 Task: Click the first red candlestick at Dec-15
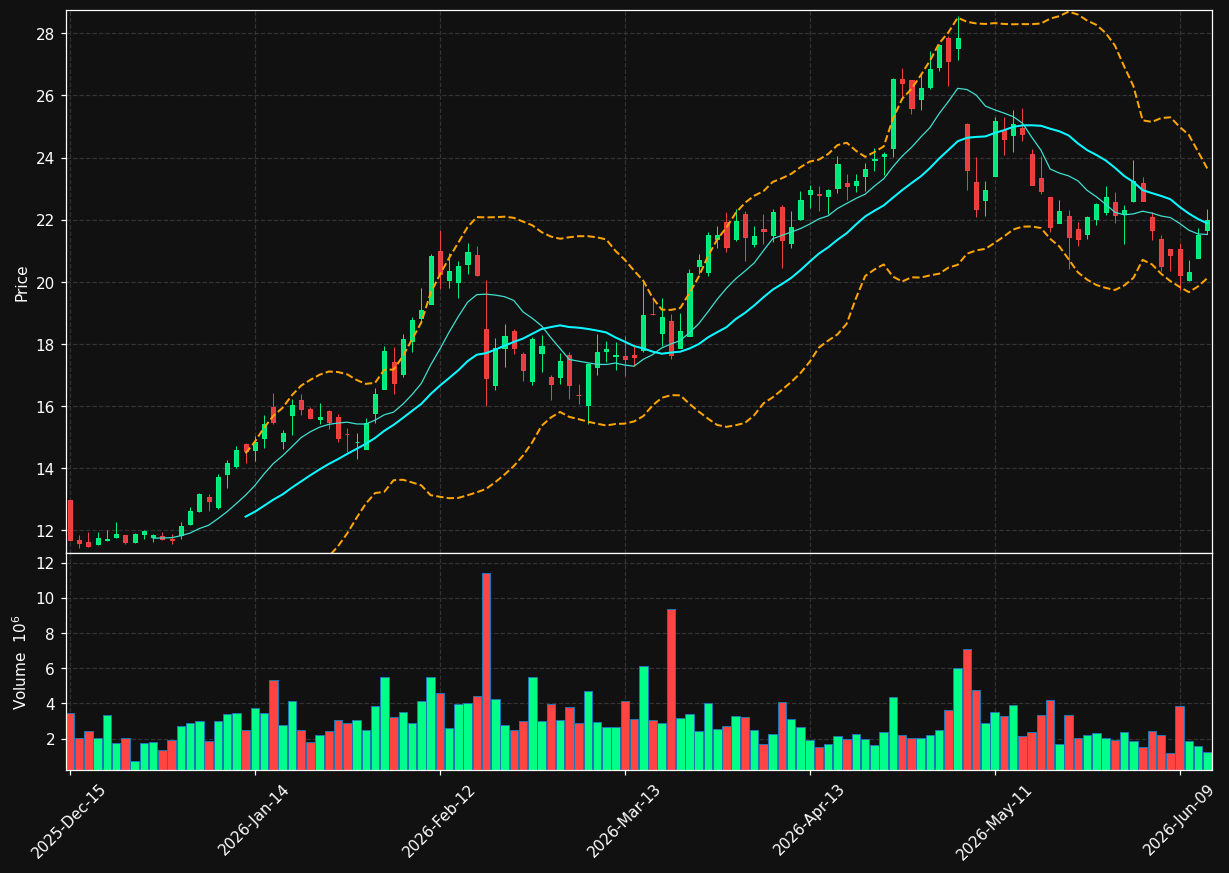point(70,520)
